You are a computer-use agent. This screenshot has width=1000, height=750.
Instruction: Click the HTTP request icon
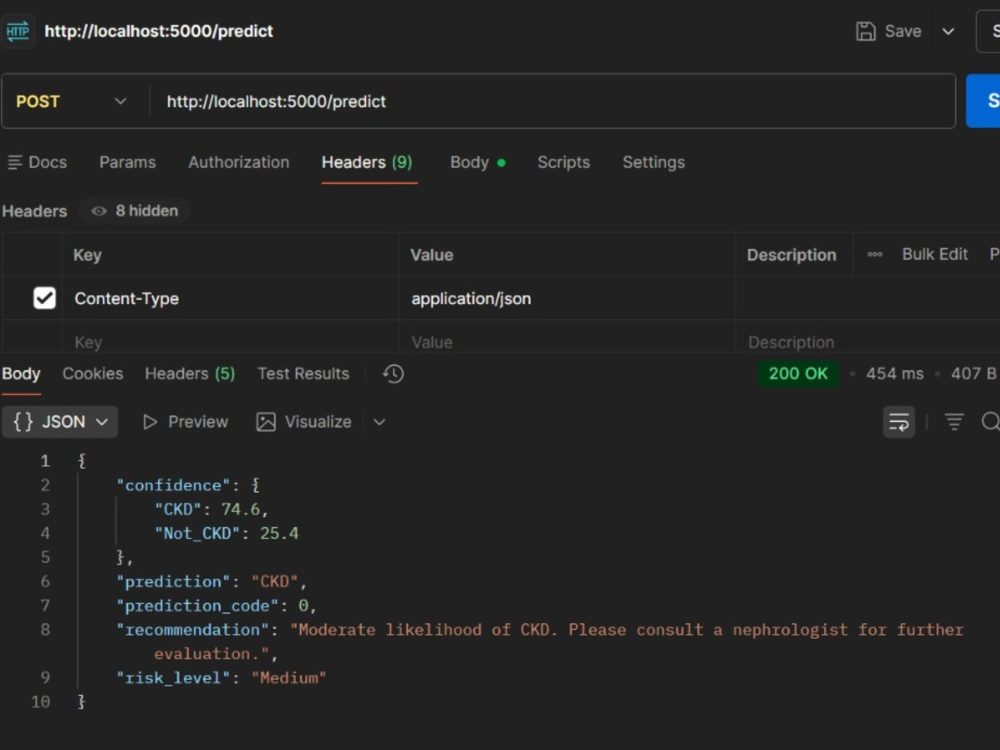pos(18,31)
